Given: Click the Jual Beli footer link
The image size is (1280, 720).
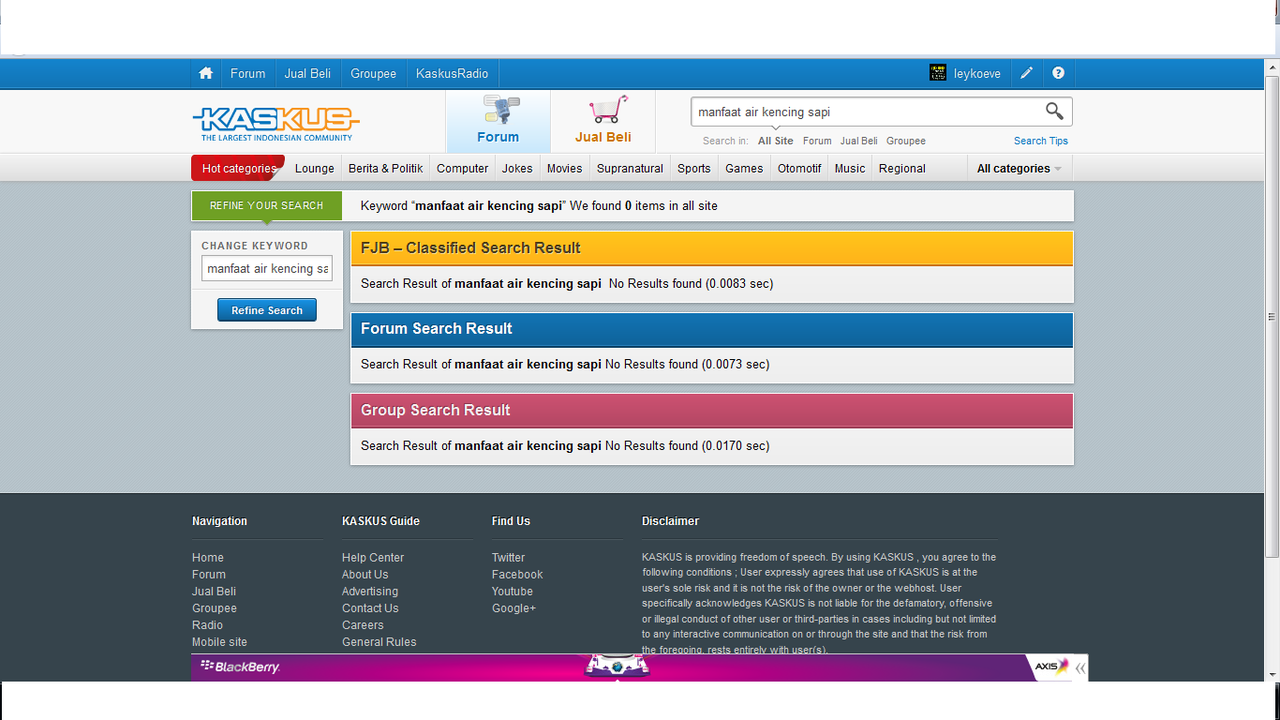Looking at the screenshot, I should click(x=214, y=592).
